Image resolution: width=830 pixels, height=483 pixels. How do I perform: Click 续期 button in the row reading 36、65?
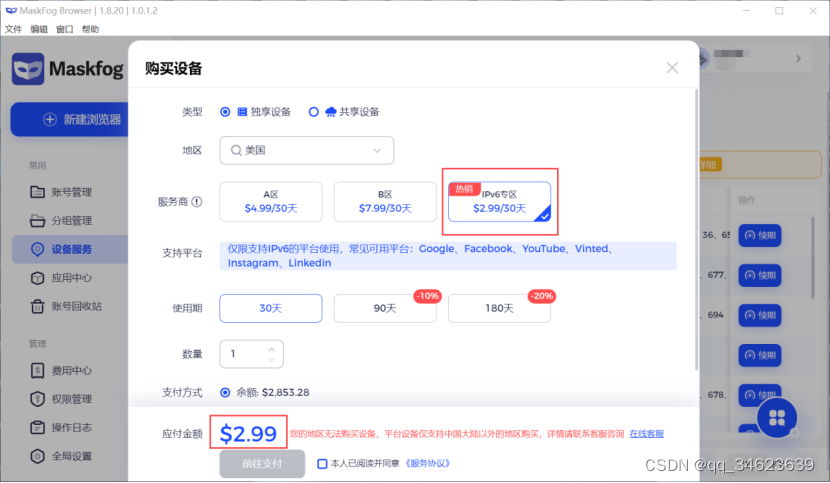760,236
